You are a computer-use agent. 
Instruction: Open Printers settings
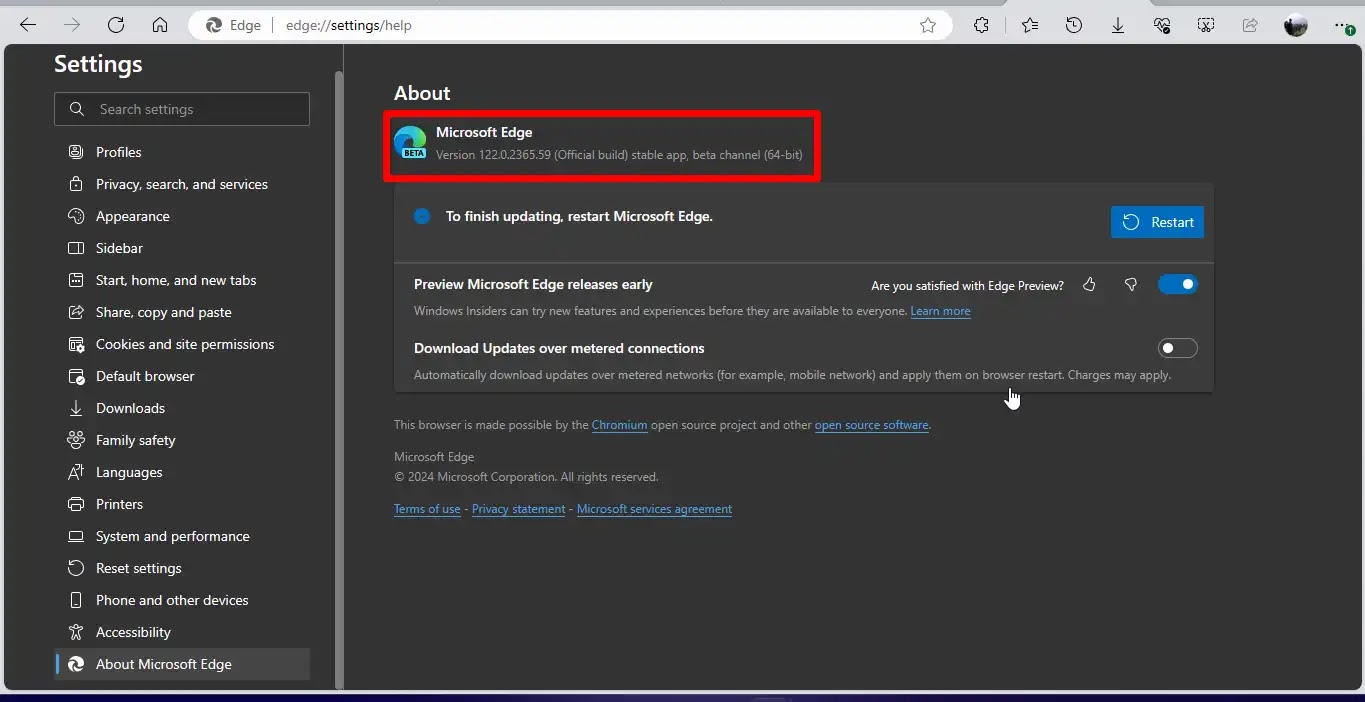point(182,504)
